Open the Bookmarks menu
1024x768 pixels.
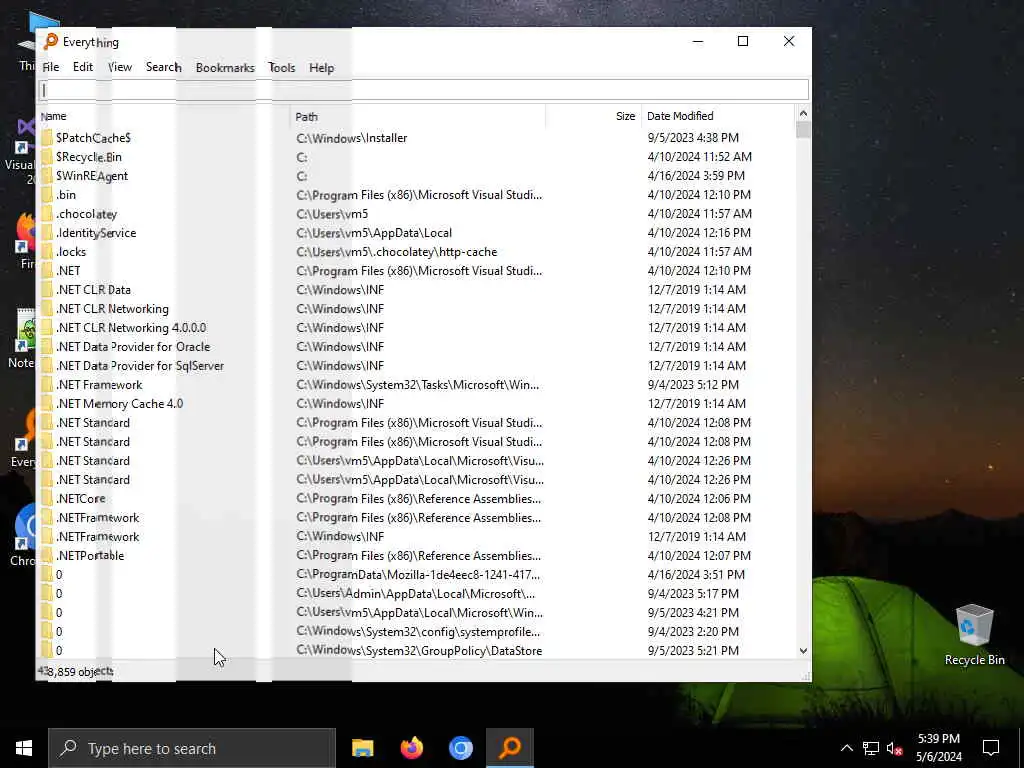click(225, 67)
